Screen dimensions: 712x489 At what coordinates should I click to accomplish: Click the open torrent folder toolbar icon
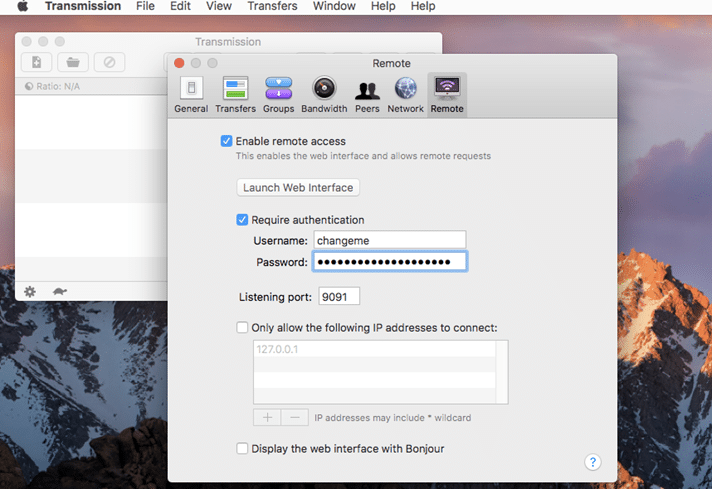tap(73, 62)
